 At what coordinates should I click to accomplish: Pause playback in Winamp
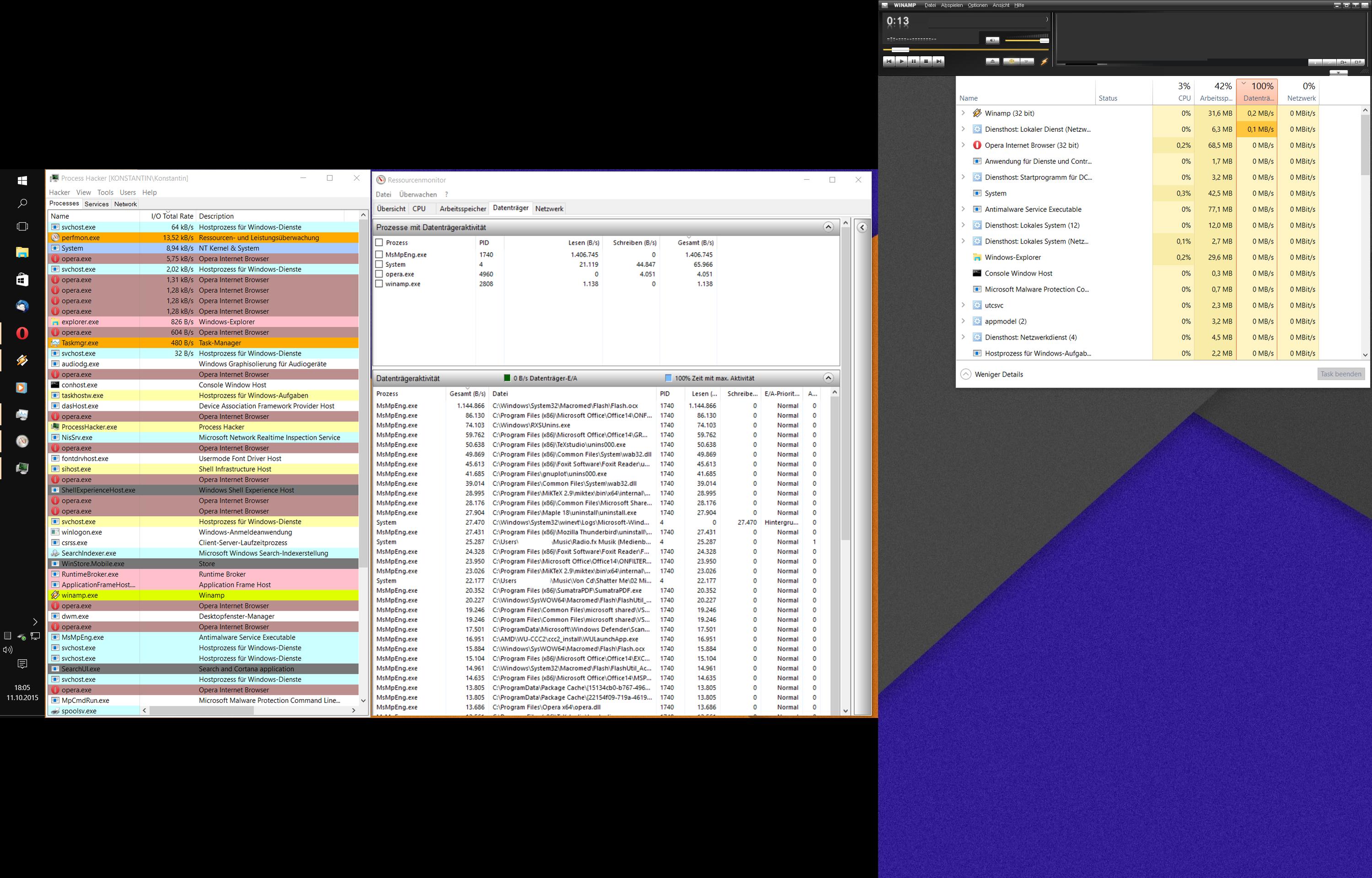(x=914, y=62)
